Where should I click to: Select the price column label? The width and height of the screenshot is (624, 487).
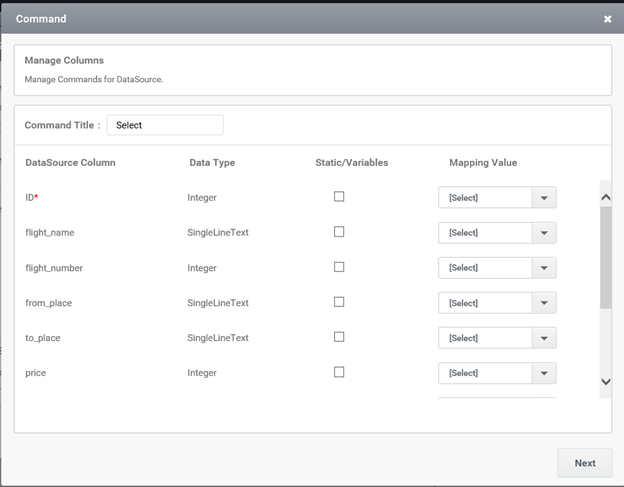pos(35,373)
